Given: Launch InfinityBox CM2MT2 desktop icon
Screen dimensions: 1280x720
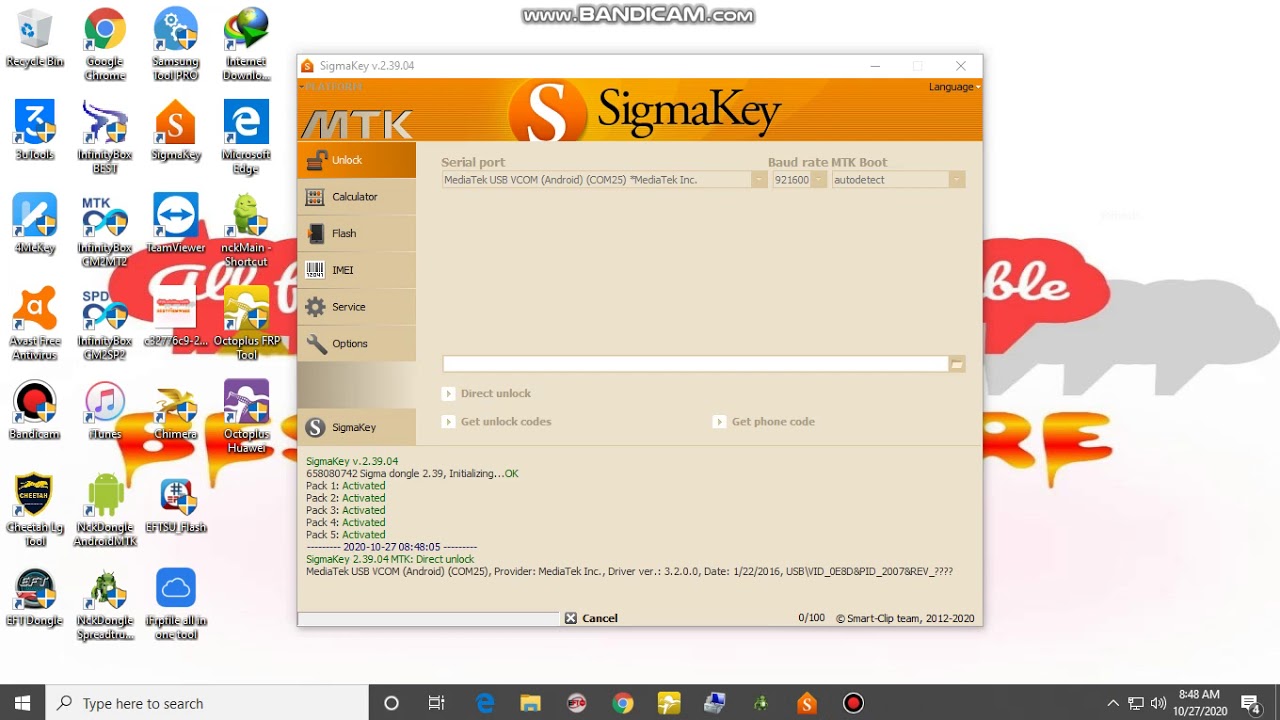Looking at the screenshot, I should click(105, 230).
